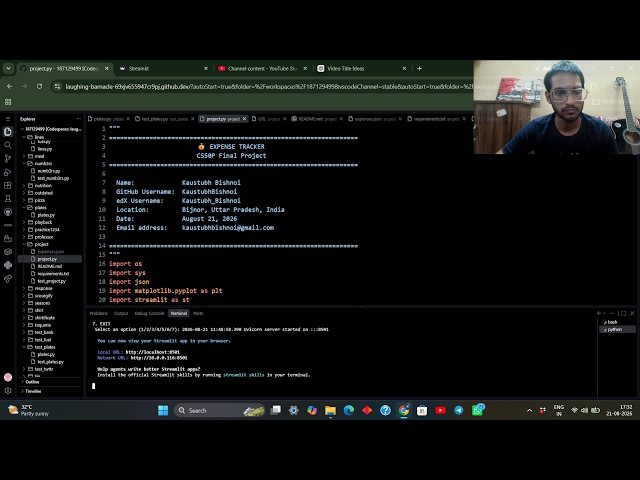Open test_project.py in file tree

(x=51, y=281)
